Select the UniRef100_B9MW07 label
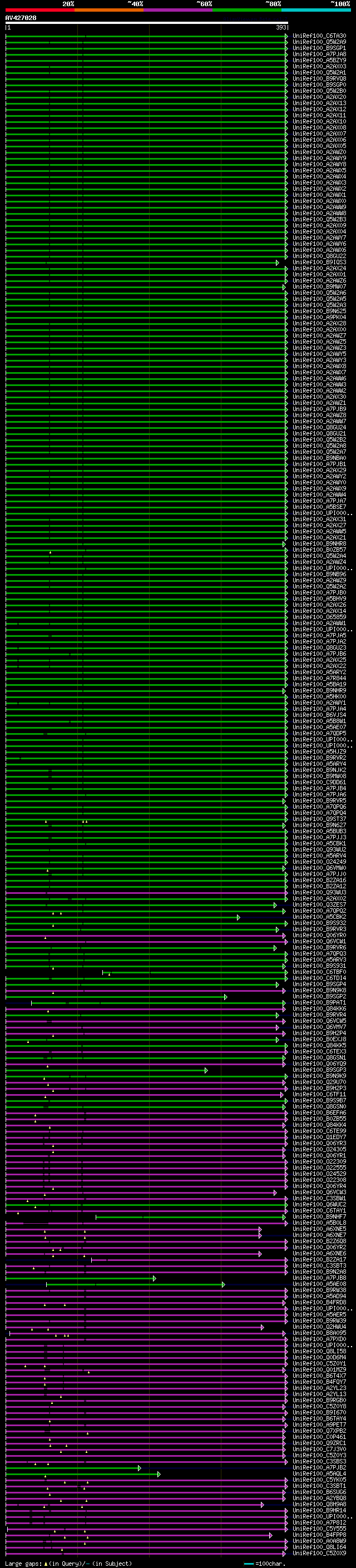Screen dimensions: 356x1568 click(319, 286)
